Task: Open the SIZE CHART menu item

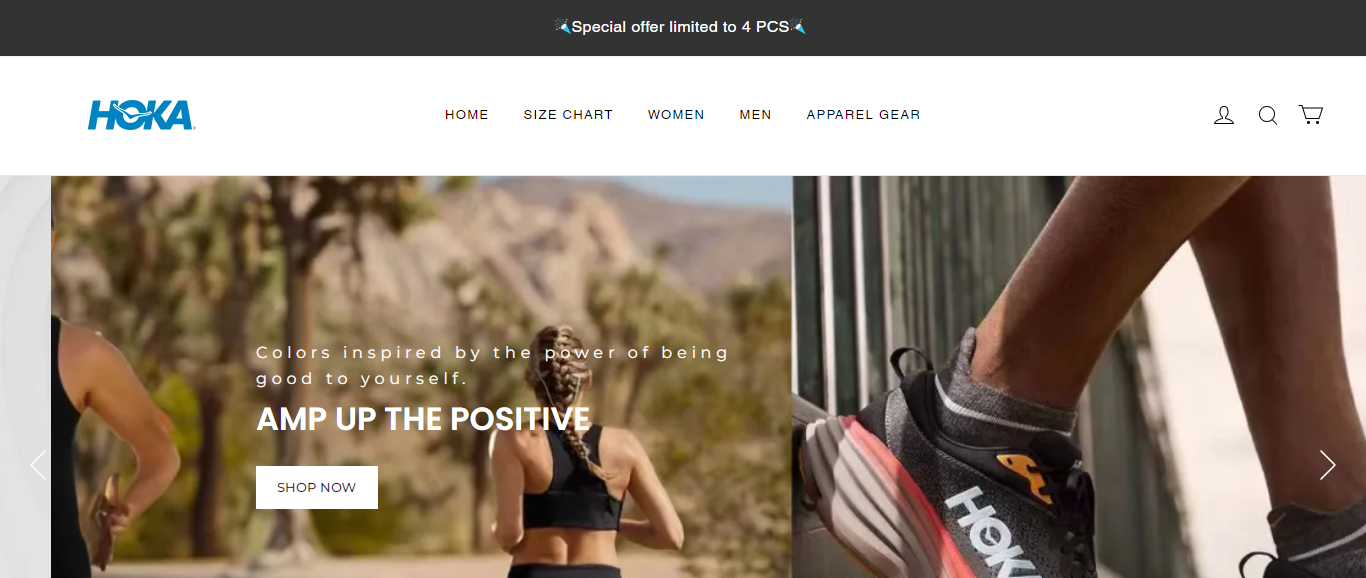Action: 568,115
